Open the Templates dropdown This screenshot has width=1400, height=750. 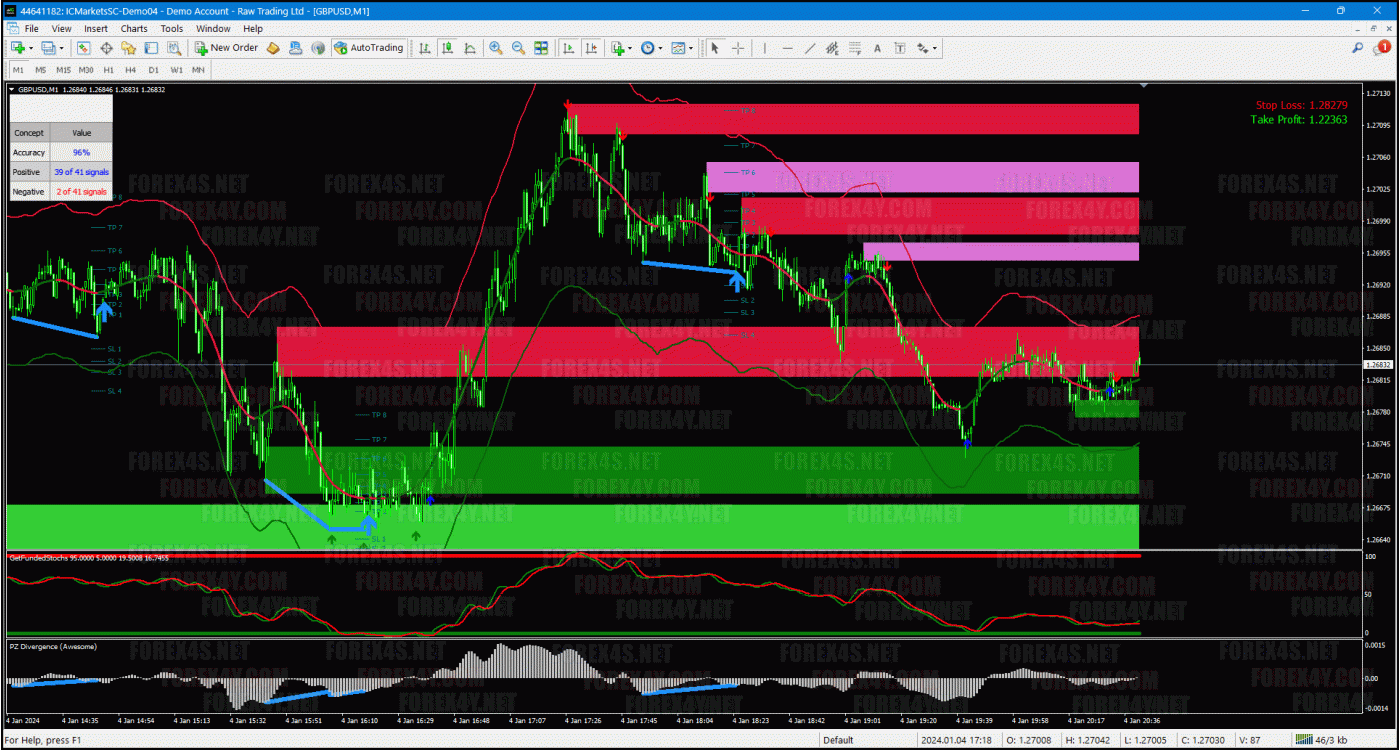[691, 47]
